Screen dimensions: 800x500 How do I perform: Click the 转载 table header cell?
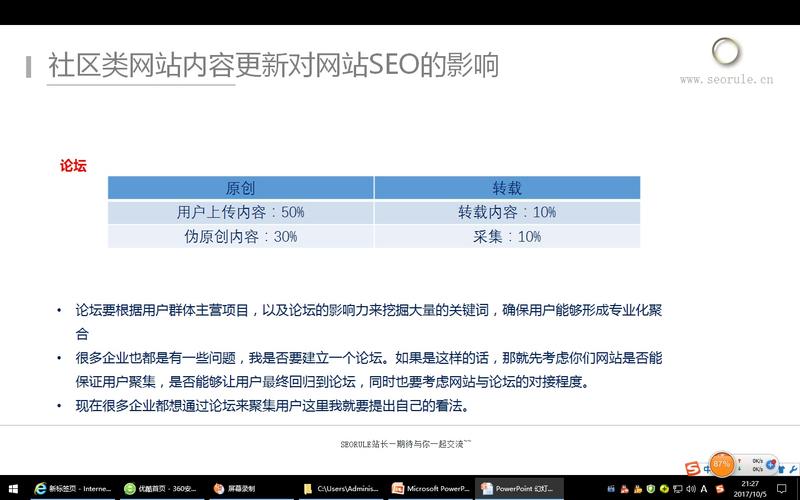[507, 188]
